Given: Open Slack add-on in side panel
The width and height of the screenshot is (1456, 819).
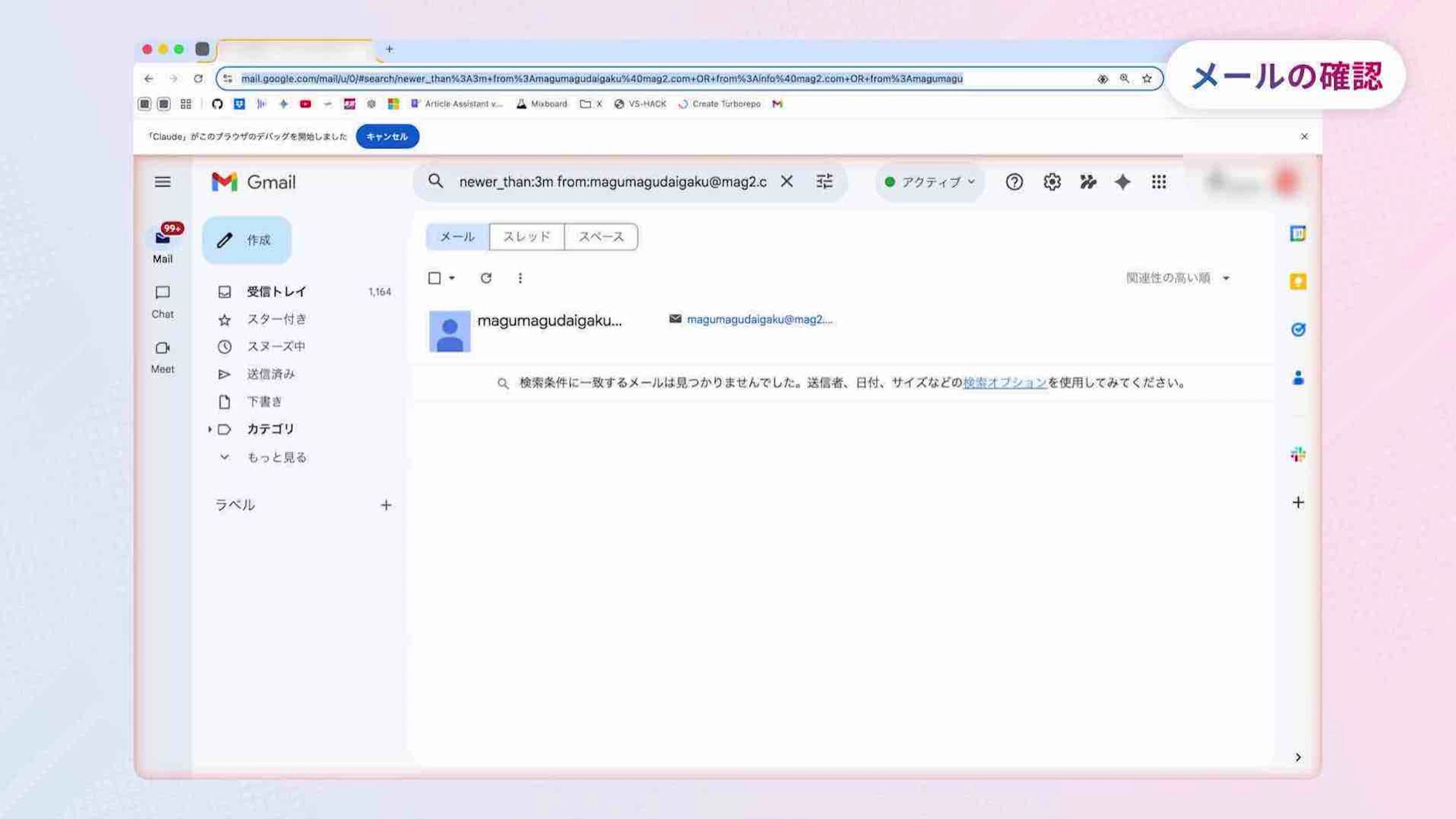Looking at the screenshot, I should point(1298,455).
